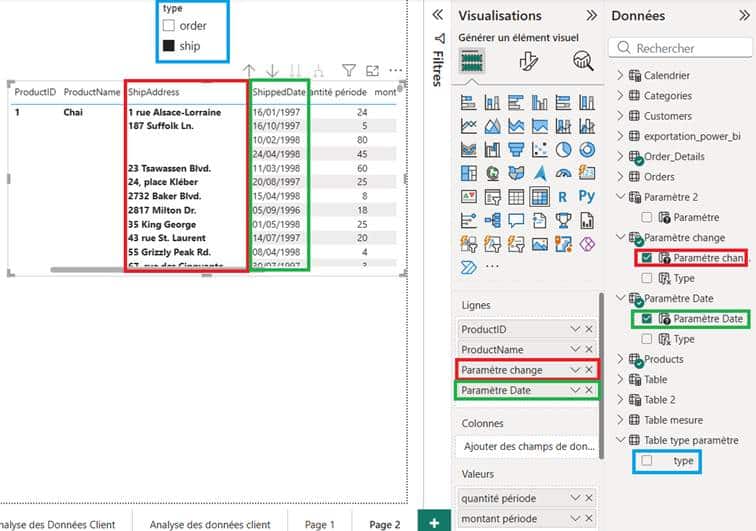Uncheck the 'ship' option in type slicer
Viewport: 756px width, 531px height.
point(169,46)
